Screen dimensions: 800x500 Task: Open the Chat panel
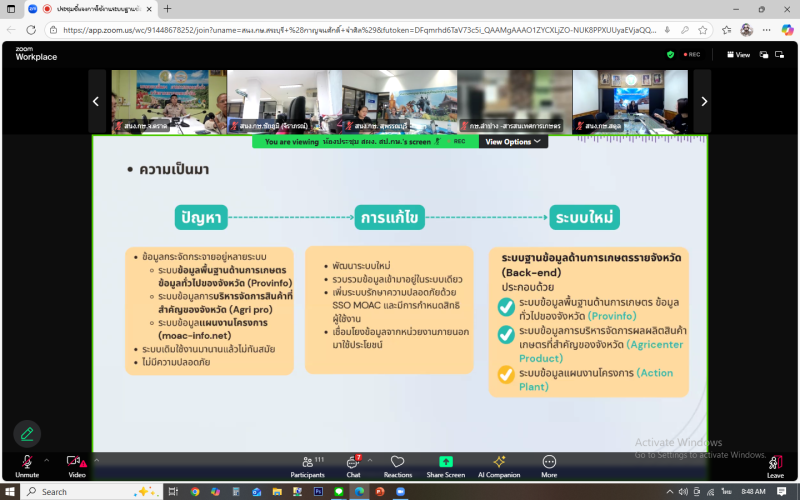(x=352, y=464)
